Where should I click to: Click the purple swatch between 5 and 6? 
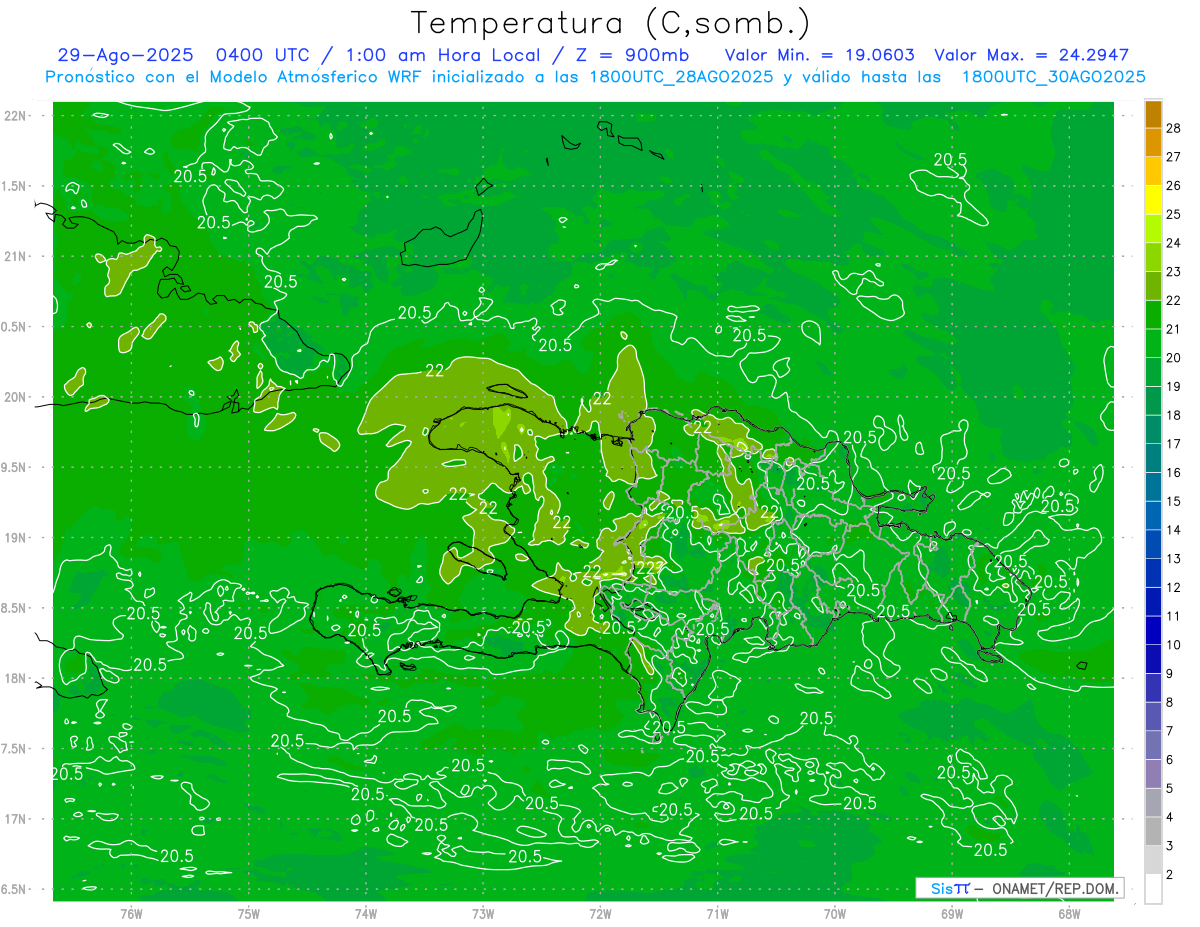pyautogui.click(x=1153, y=774)
